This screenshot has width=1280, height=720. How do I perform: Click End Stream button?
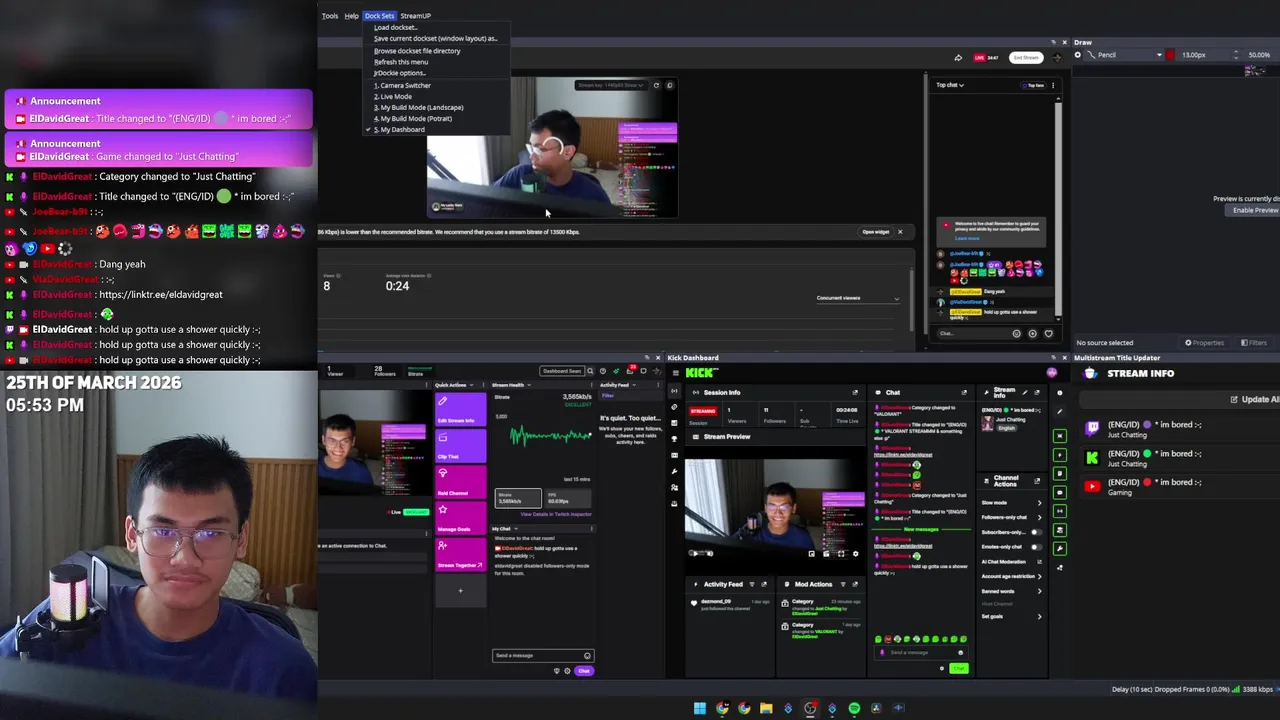1026,57
